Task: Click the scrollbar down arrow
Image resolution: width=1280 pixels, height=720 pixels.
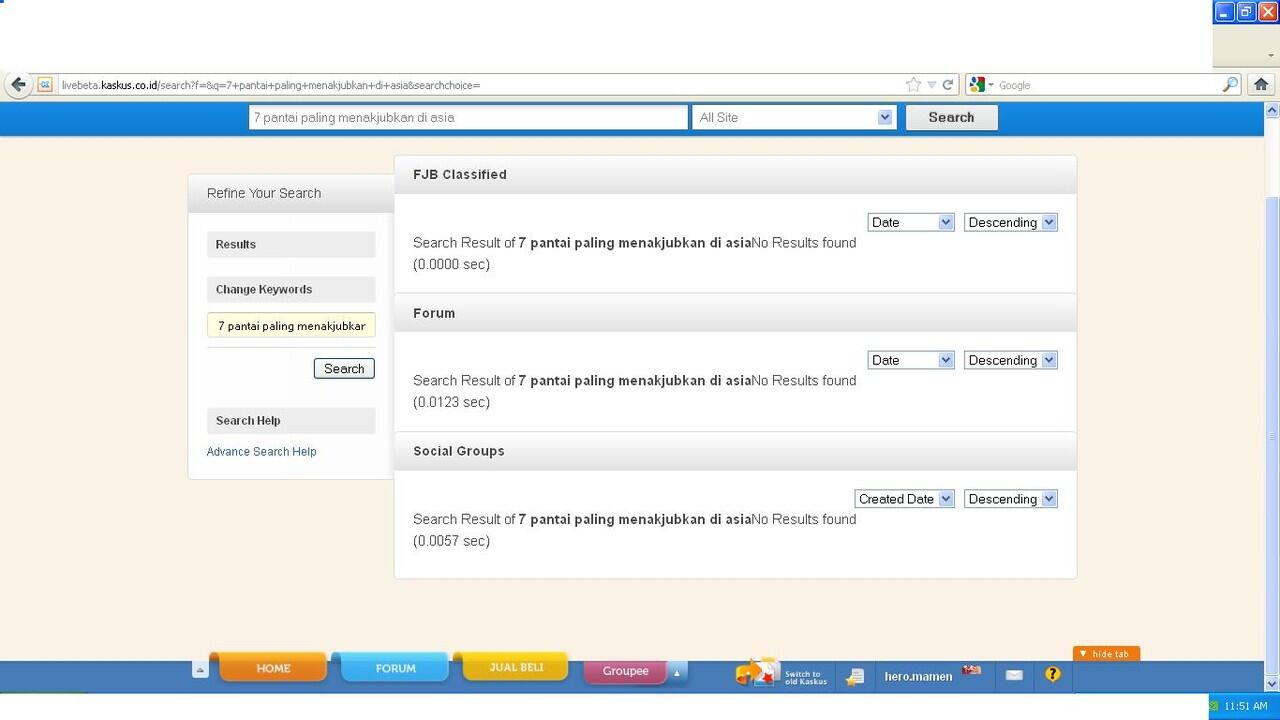Action: [1272, 684]
